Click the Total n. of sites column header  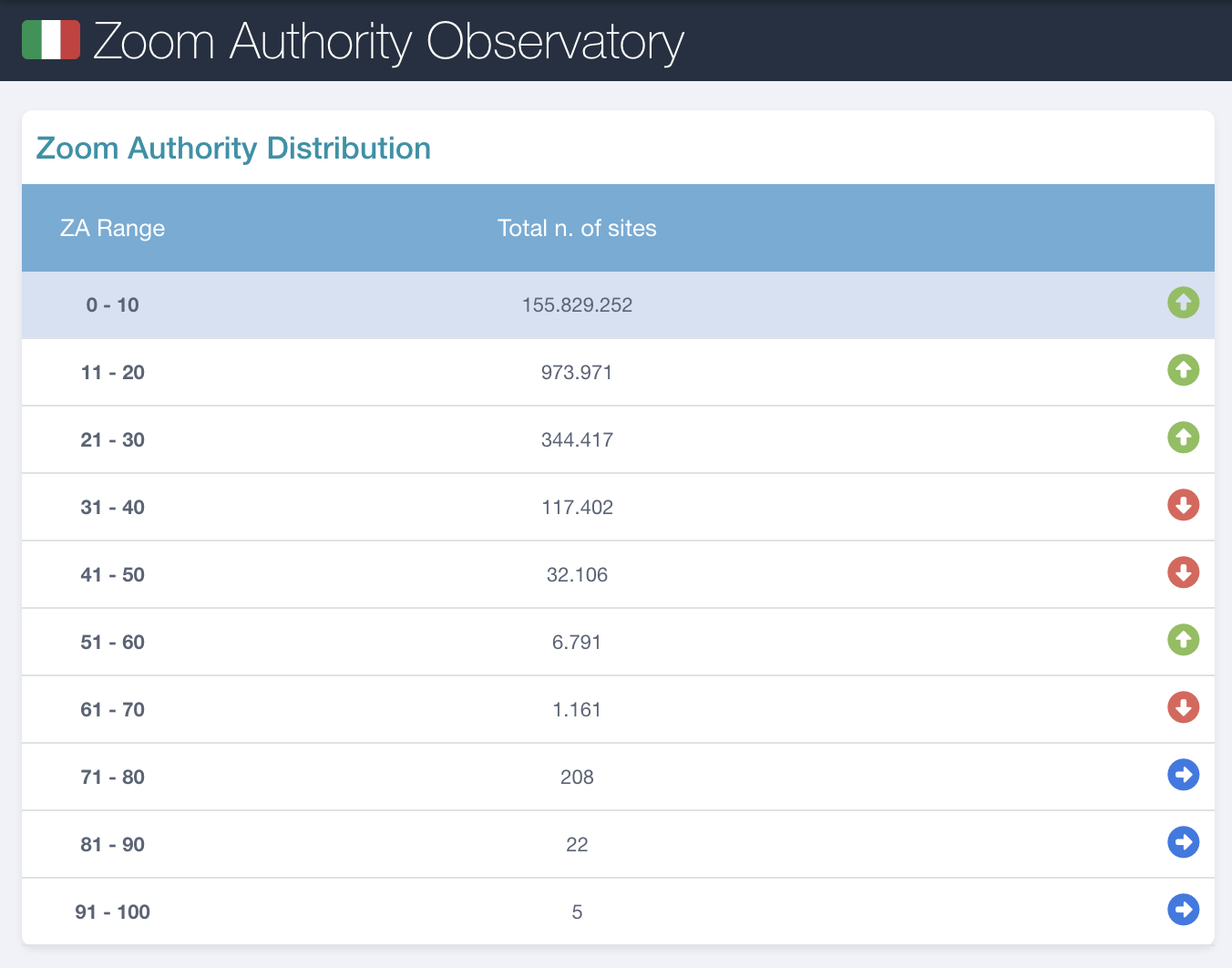(577, 228)
